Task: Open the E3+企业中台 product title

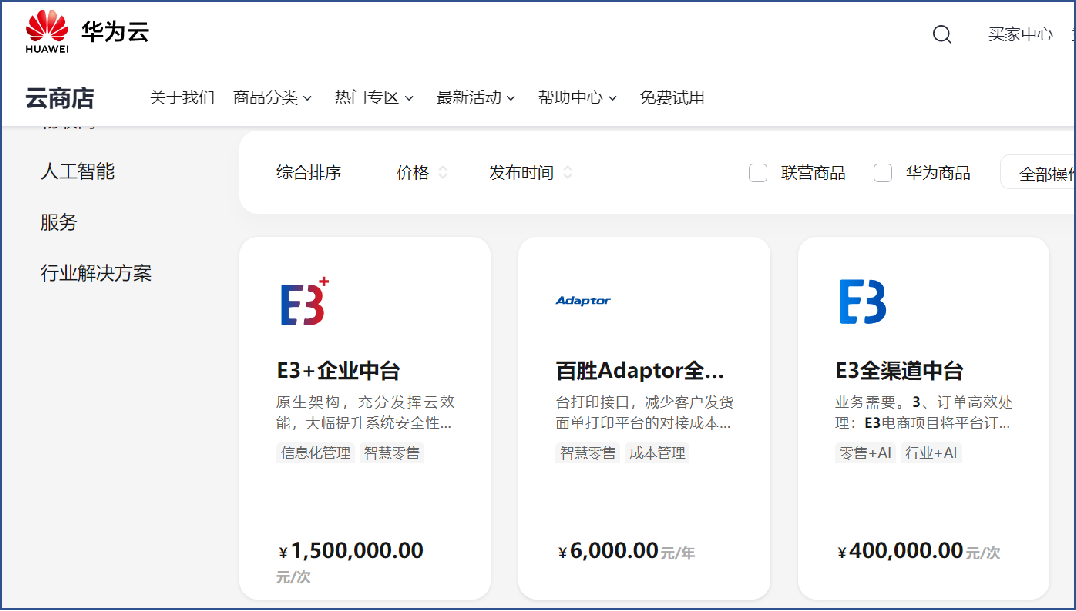Action: pyautogui.click(x=338, y=371)
